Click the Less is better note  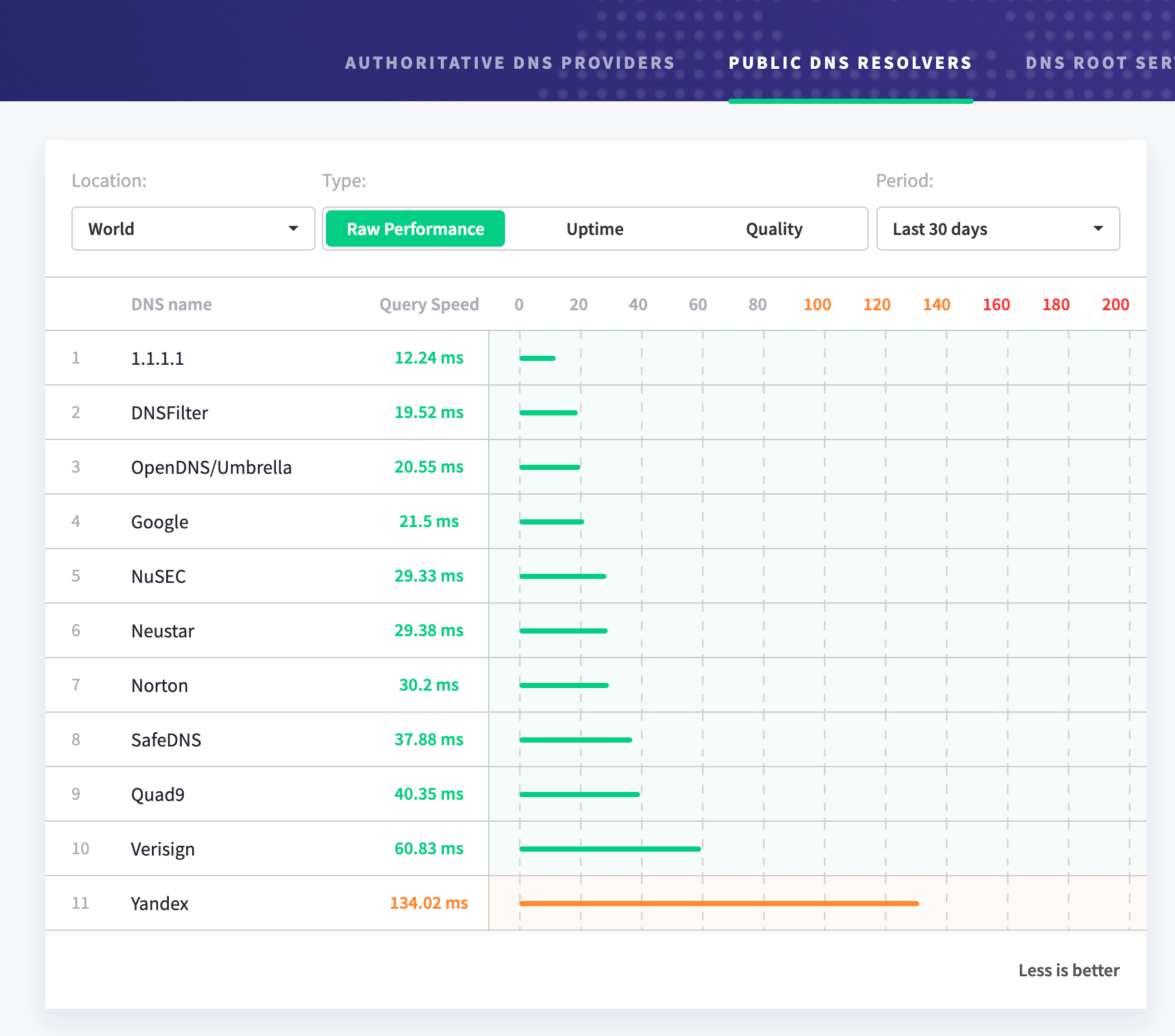(1069, 970)
